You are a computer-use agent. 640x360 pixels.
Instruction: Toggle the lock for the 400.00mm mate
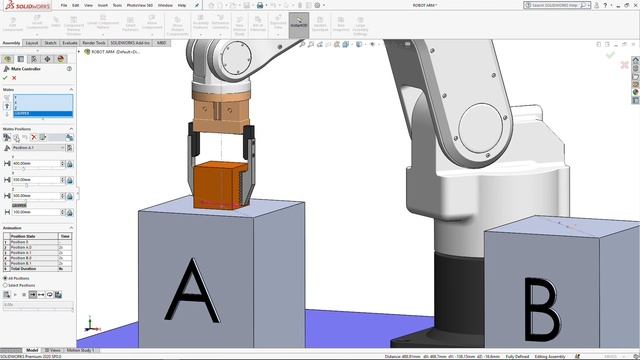coord(69,164)
